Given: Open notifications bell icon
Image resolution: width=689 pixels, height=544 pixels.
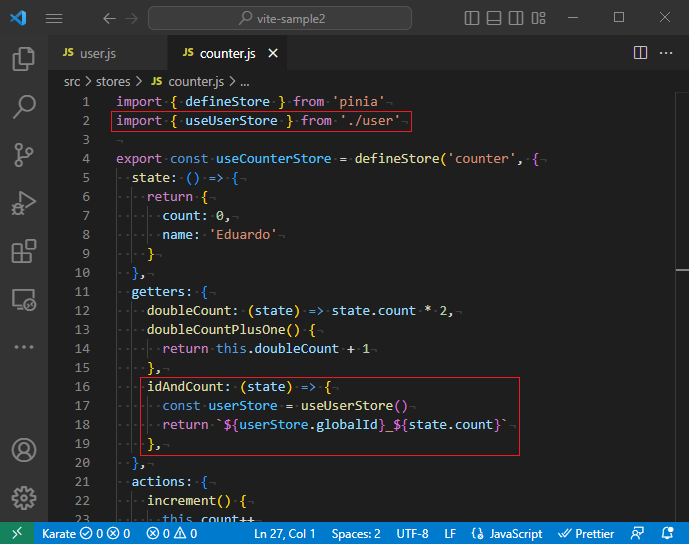Looking at the screenshot, I should [x=667, y=533].
